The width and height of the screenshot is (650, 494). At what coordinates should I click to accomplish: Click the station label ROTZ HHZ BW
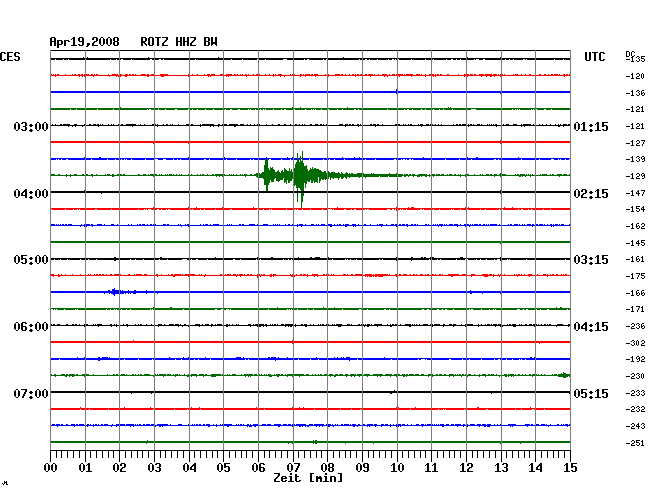179,42
